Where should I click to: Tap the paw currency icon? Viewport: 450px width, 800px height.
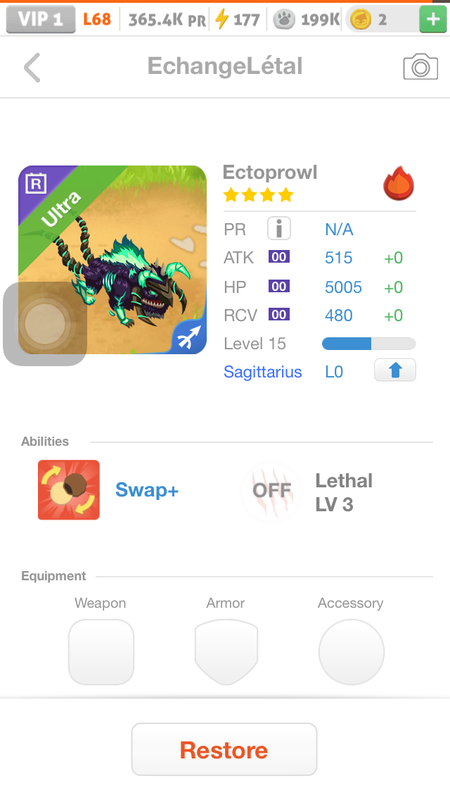click(284, 20)
